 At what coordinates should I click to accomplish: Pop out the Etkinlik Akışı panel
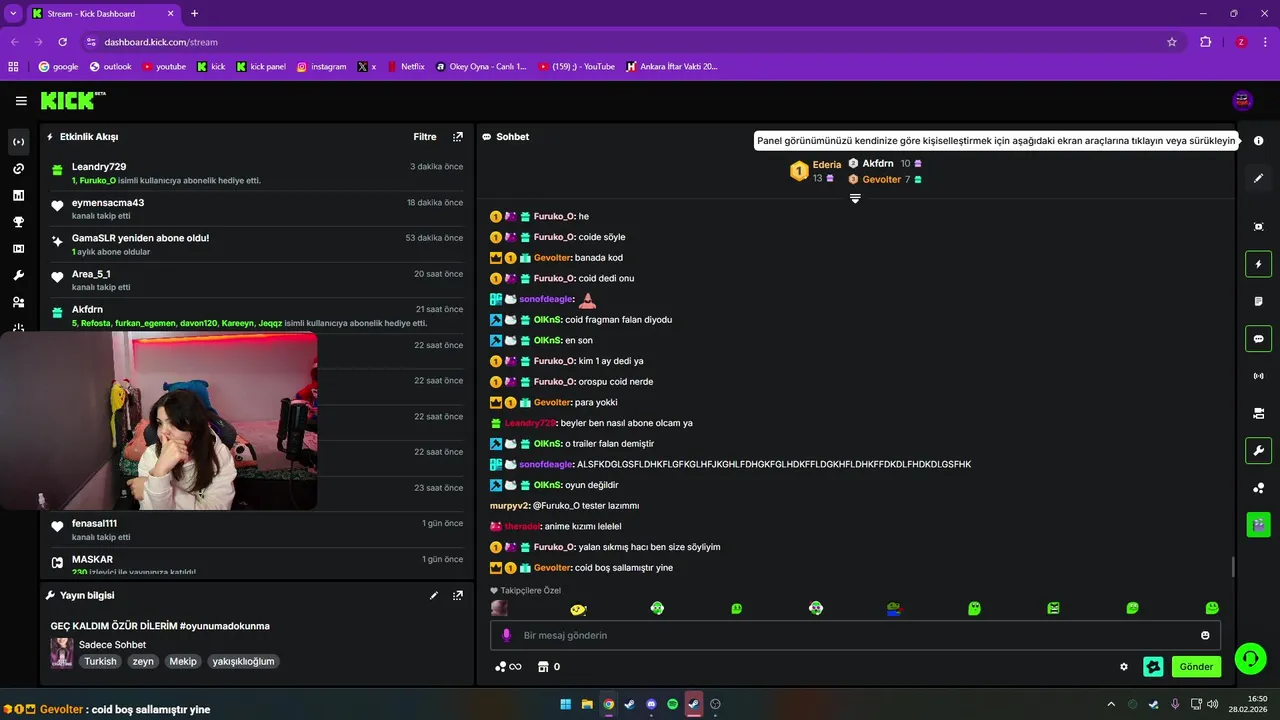[458, 137]
